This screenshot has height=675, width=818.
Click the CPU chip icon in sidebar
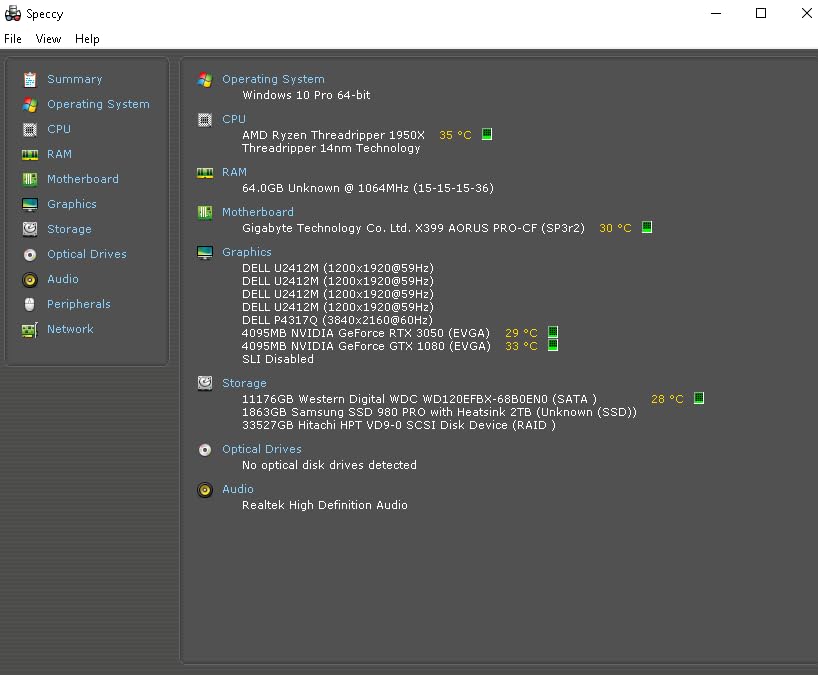(30, 129)
